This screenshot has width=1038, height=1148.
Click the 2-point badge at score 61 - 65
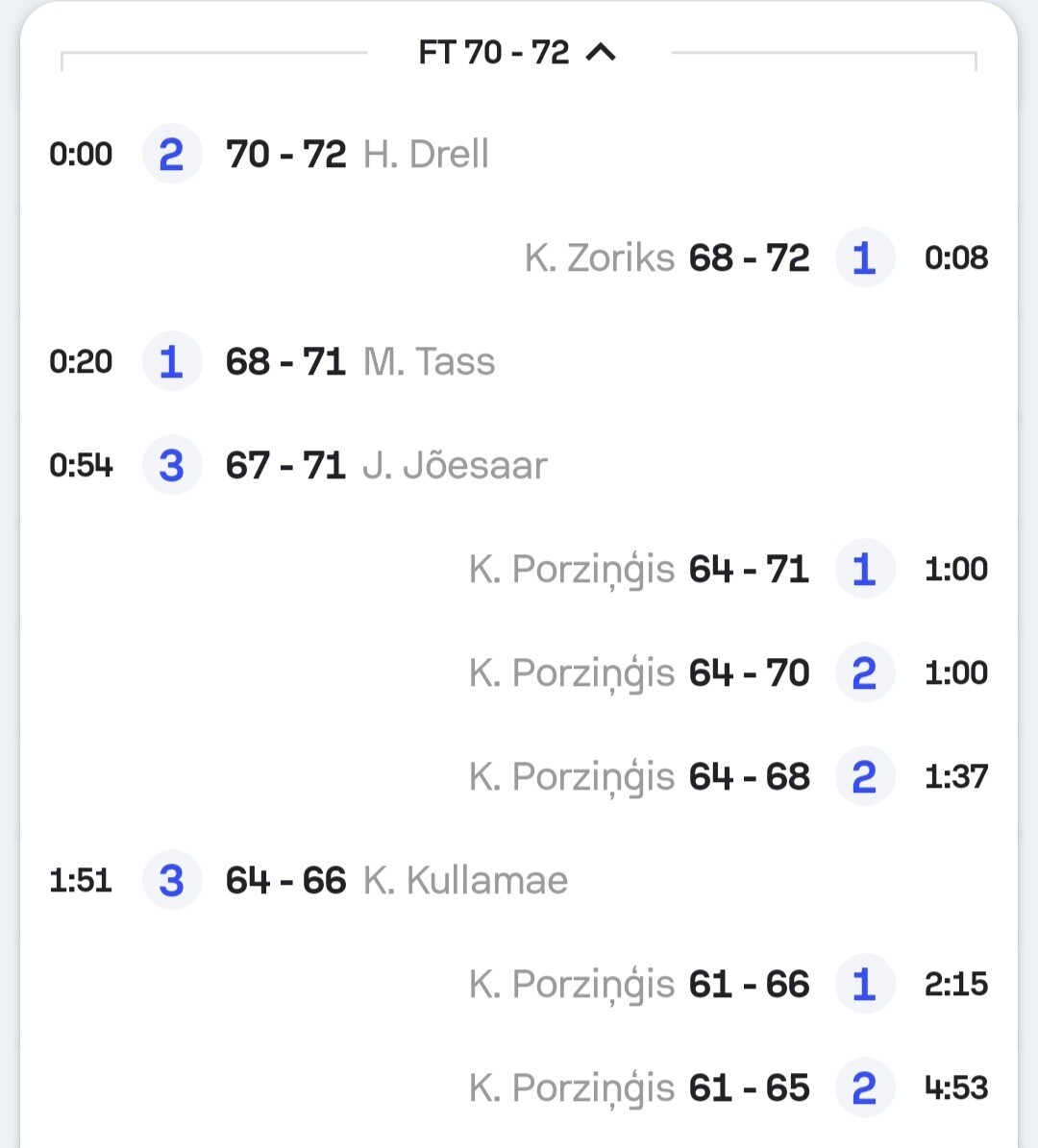(864, 1087)
